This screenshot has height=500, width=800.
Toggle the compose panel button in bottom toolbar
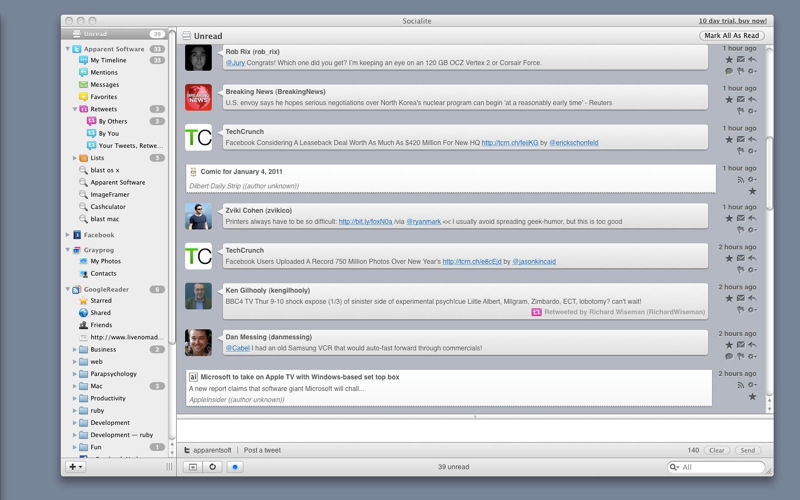[193, 467]
